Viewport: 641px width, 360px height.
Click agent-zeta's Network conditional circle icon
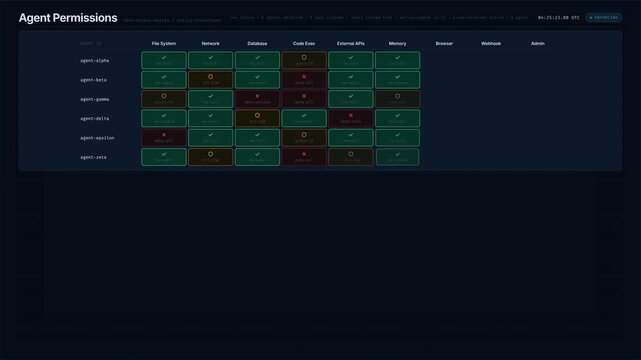(211, 154)
